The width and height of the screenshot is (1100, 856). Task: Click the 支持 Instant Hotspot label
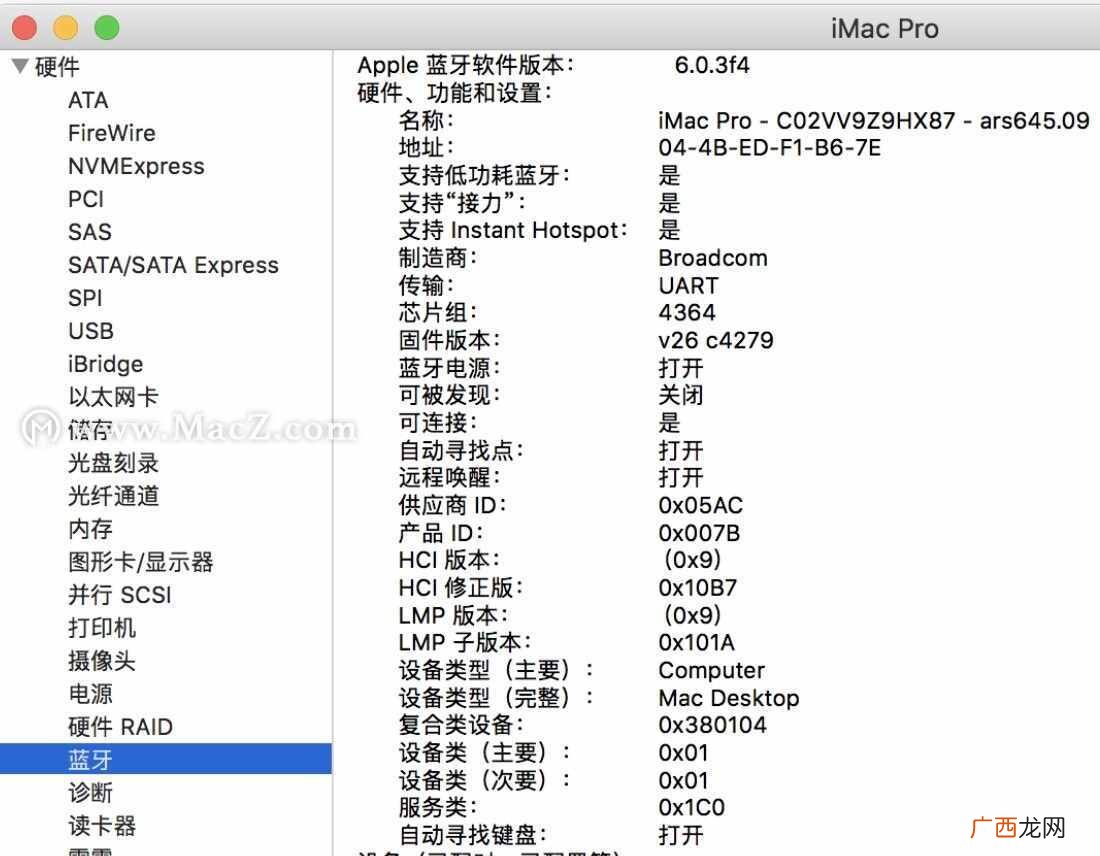coord(513,230)
